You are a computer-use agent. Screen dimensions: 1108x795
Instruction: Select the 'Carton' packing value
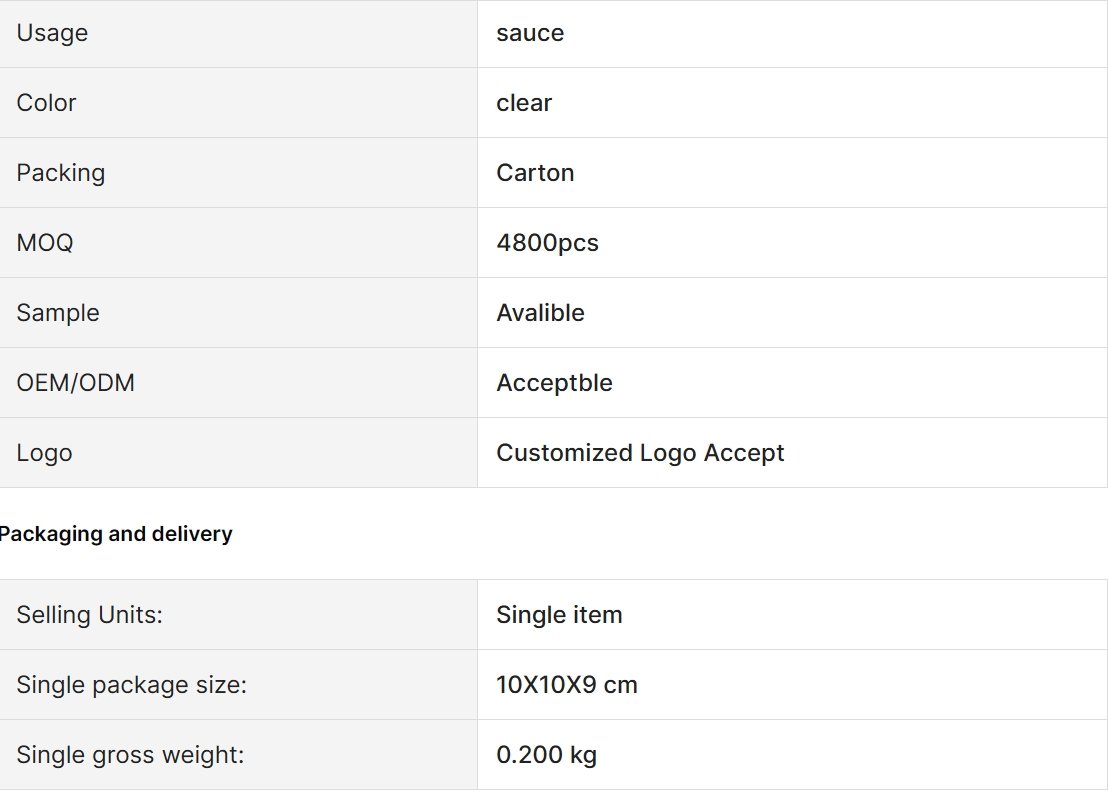(535, 173)
